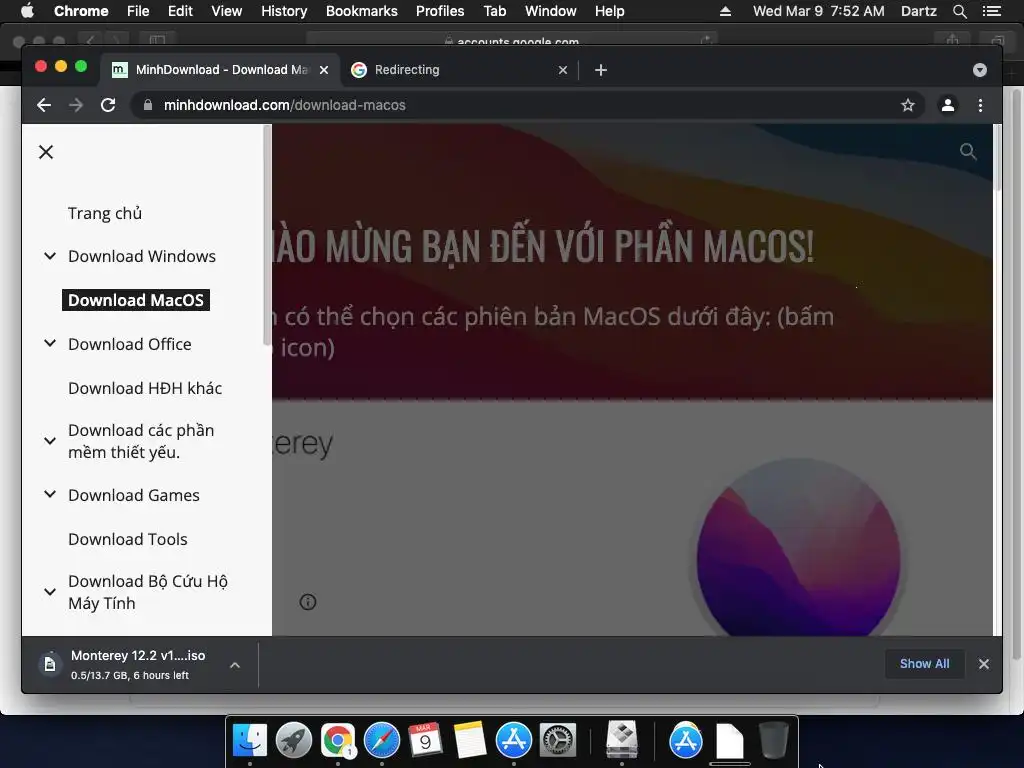Open Download HĐH khác page
Screen dimensions: 1024x768
click(145, 388)
